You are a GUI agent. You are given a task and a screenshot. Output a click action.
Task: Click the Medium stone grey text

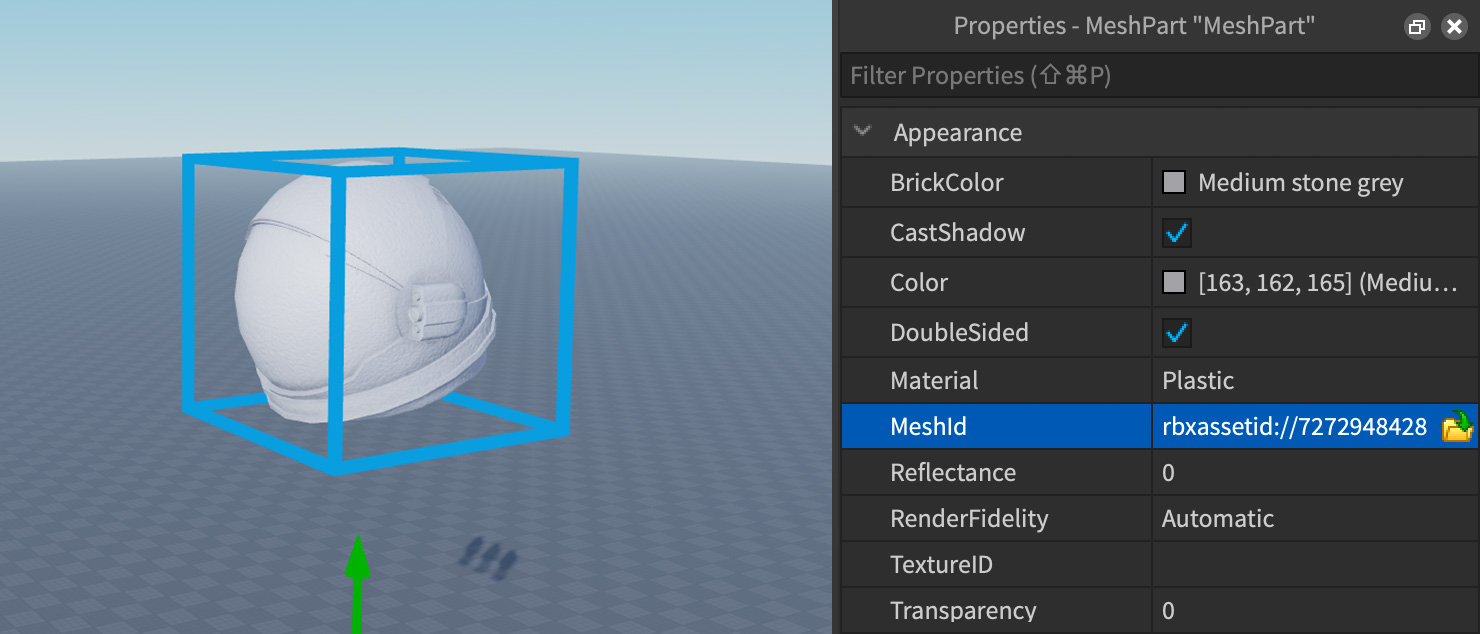pos(1300,183)
